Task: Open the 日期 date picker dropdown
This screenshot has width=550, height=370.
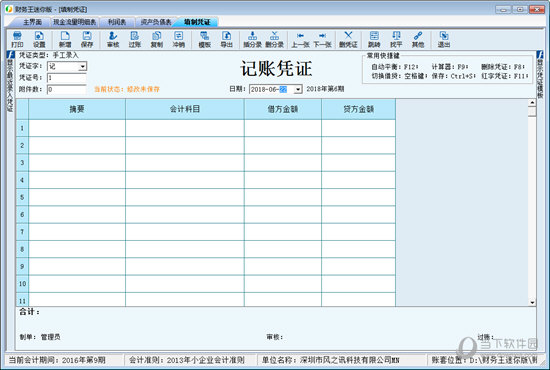Action: coord(298,89)
